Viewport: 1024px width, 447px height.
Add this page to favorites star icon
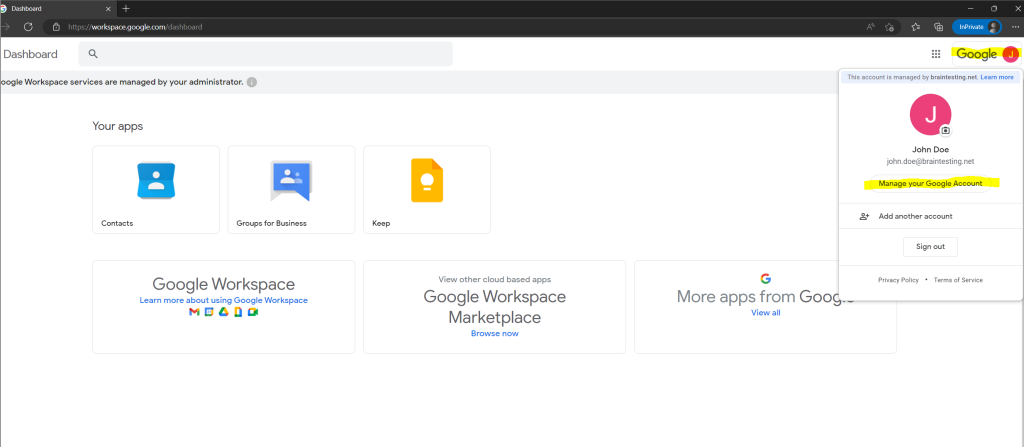point(889,27)
